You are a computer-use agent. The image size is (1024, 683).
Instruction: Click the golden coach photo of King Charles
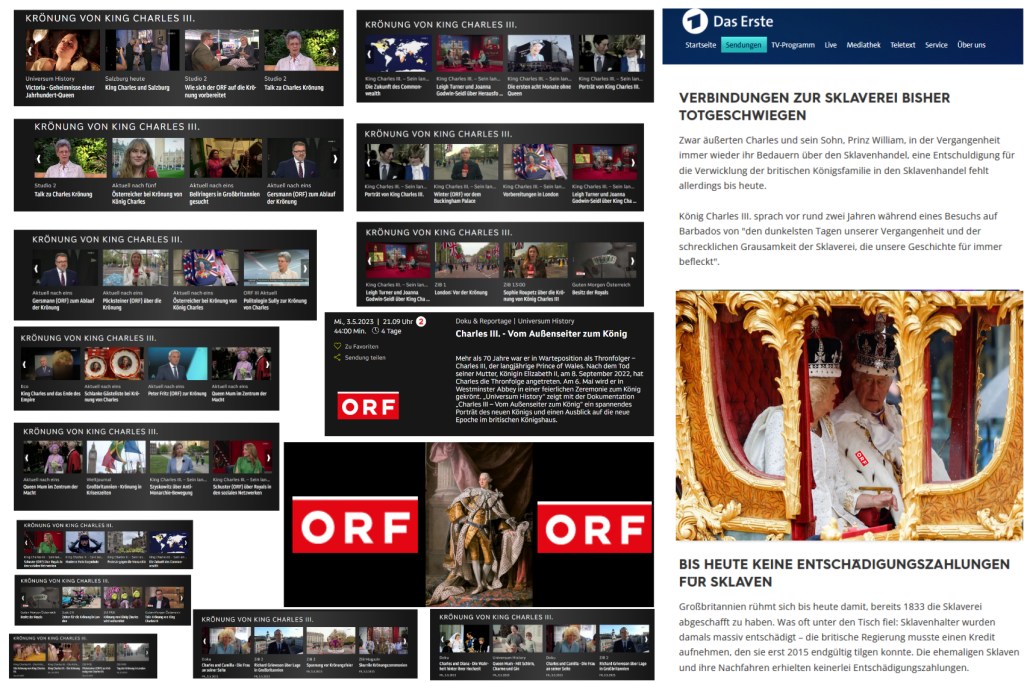(x=849, y=415)
